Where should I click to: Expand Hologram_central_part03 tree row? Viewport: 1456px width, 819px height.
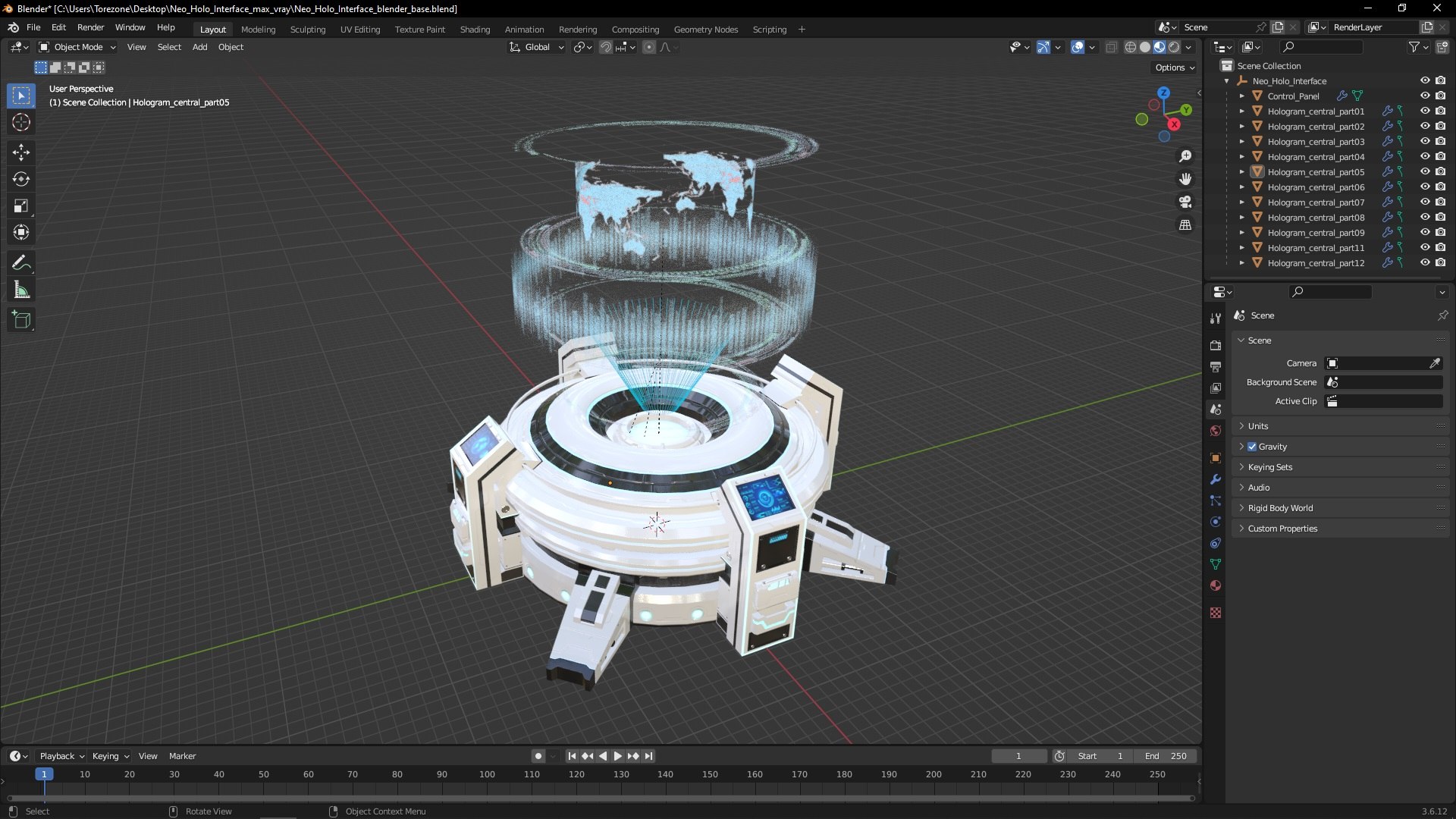[x=1242, y=142]
